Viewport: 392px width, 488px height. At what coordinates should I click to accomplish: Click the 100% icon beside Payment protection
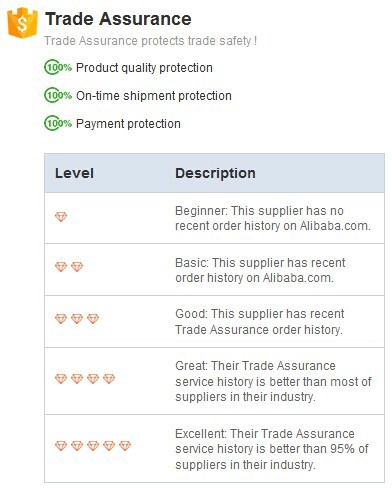tap(58, 124)
